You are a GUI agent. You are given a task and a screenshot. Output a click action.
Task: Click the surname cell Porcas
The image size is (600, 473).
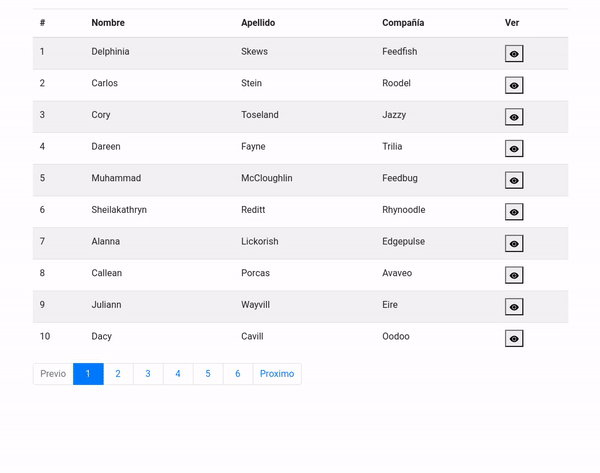(x=256, y=273)
